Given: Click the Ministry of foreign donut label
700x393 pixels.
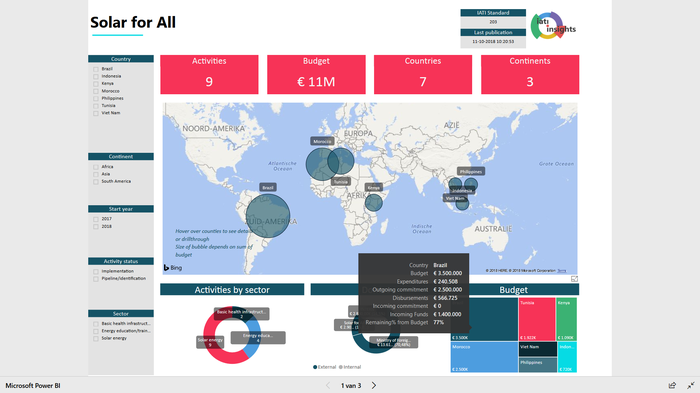Looking at the screenshot, I should tap(394, 343).
